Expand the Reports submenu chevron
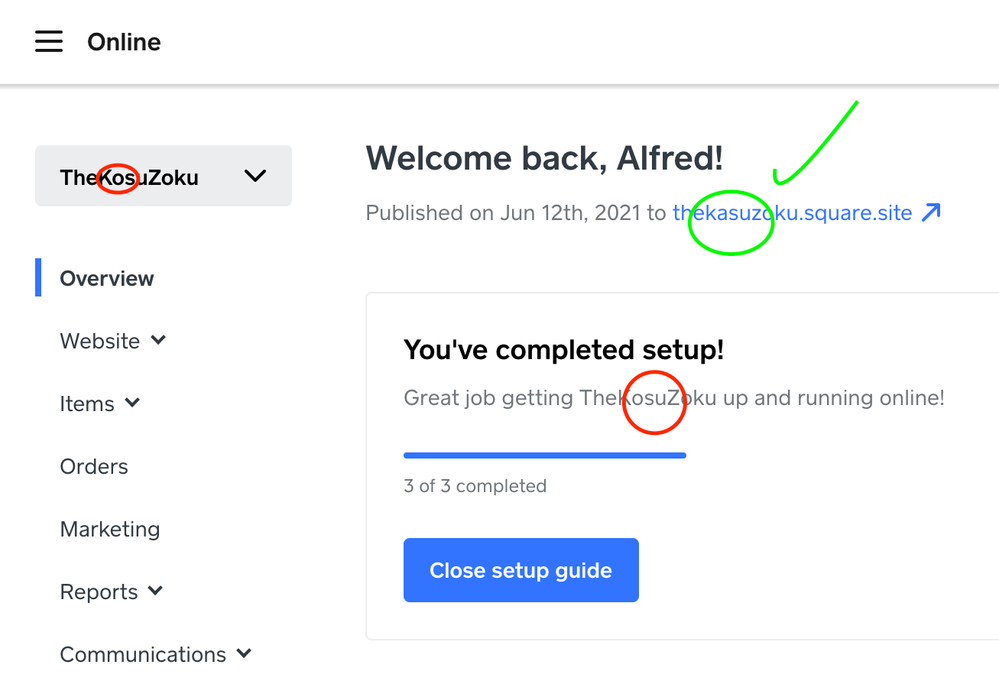Screen dimensions: 999x687 pos(155,591)
